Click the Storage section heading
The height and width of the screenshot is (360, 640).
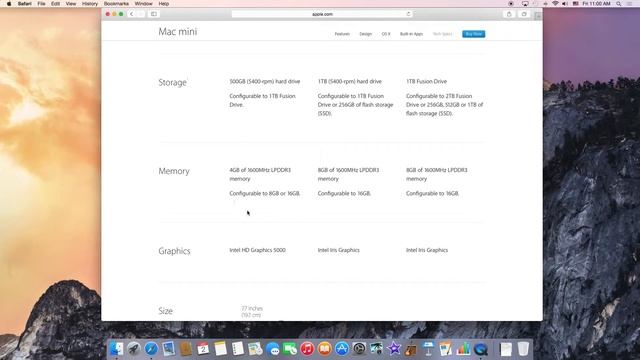point(172,82)
